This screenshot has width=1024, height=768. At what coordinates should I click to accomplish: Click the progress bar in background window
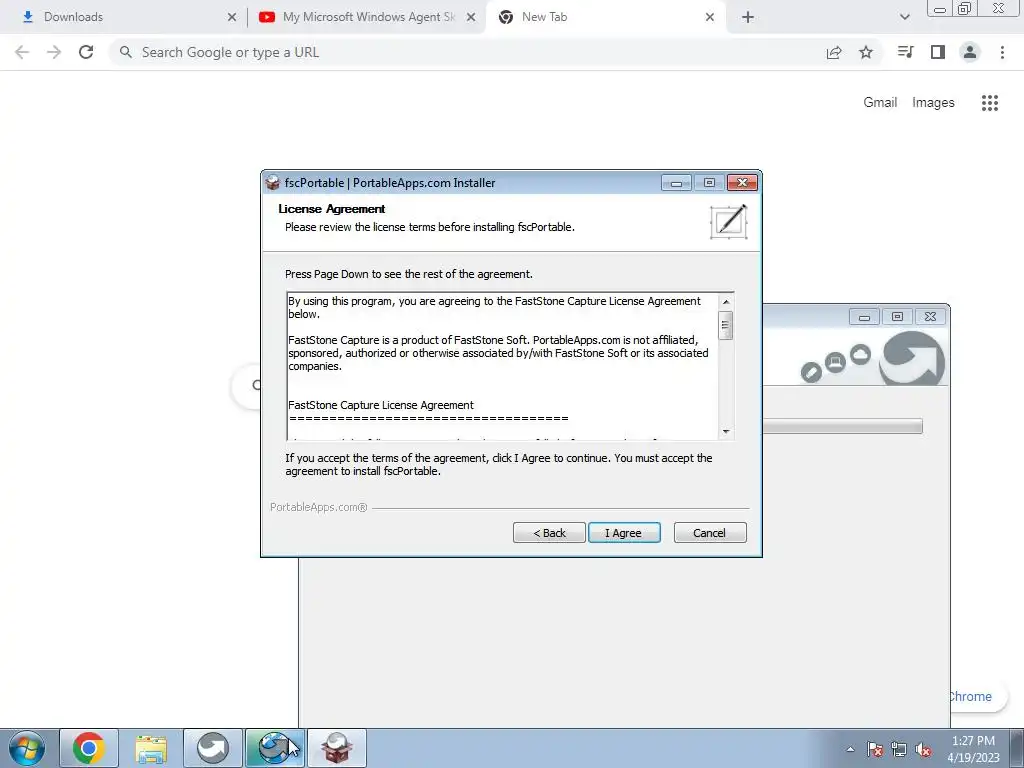tap(842, 426)
